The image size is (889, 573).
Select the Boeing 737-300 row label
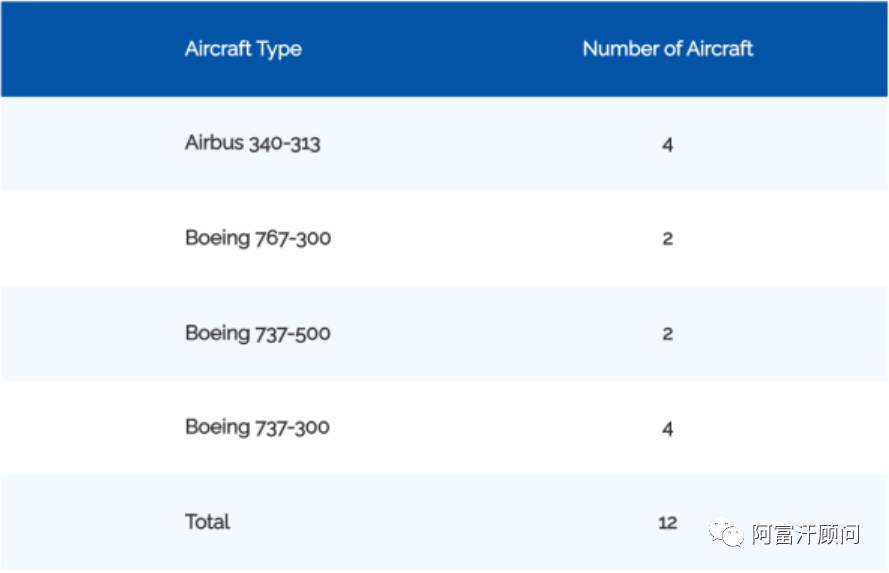tap(257, 427)
